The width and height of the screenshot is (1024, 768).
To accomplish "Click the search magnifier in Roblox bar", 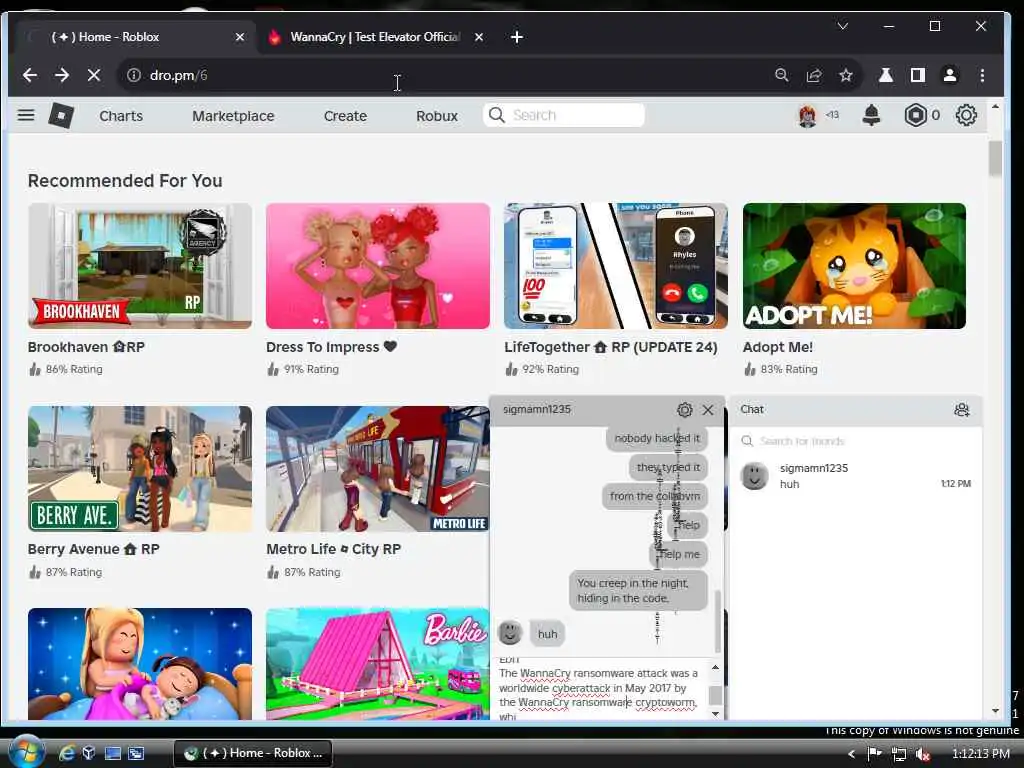I will [x=496, y=115].
